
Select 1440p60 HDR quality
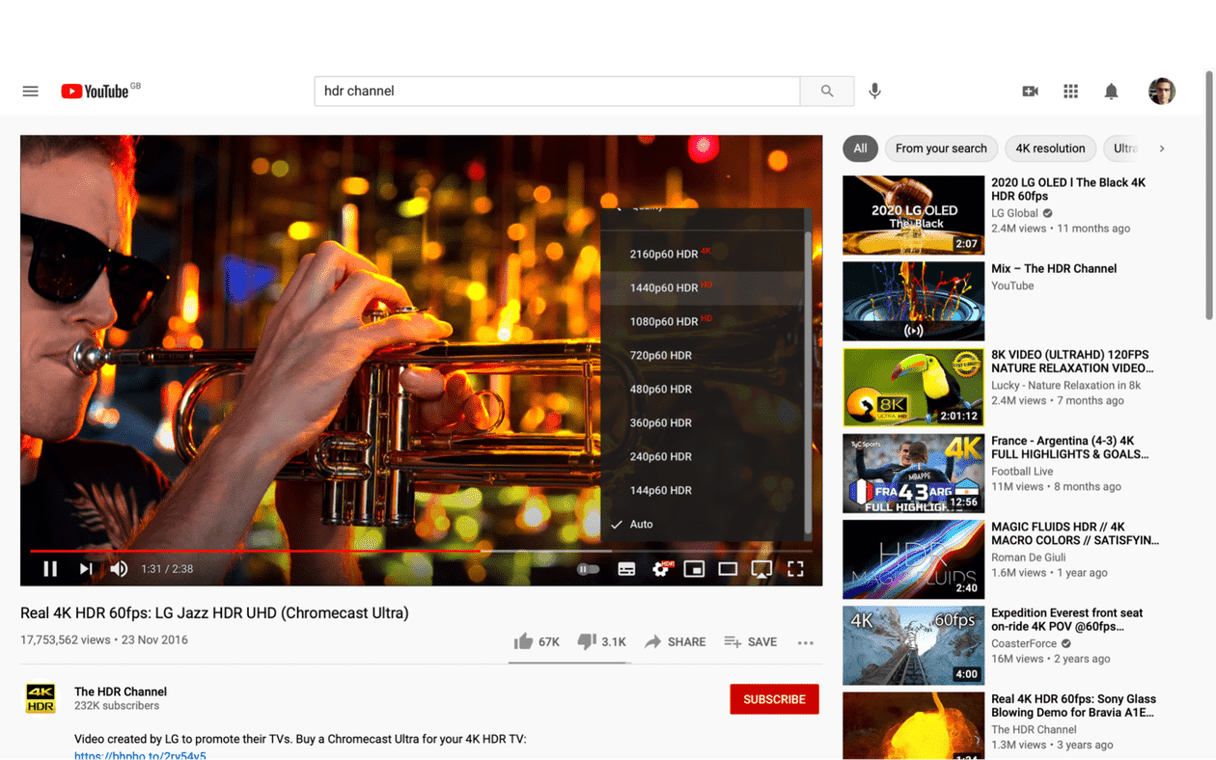pyautogui.click(x=702, y=288)
